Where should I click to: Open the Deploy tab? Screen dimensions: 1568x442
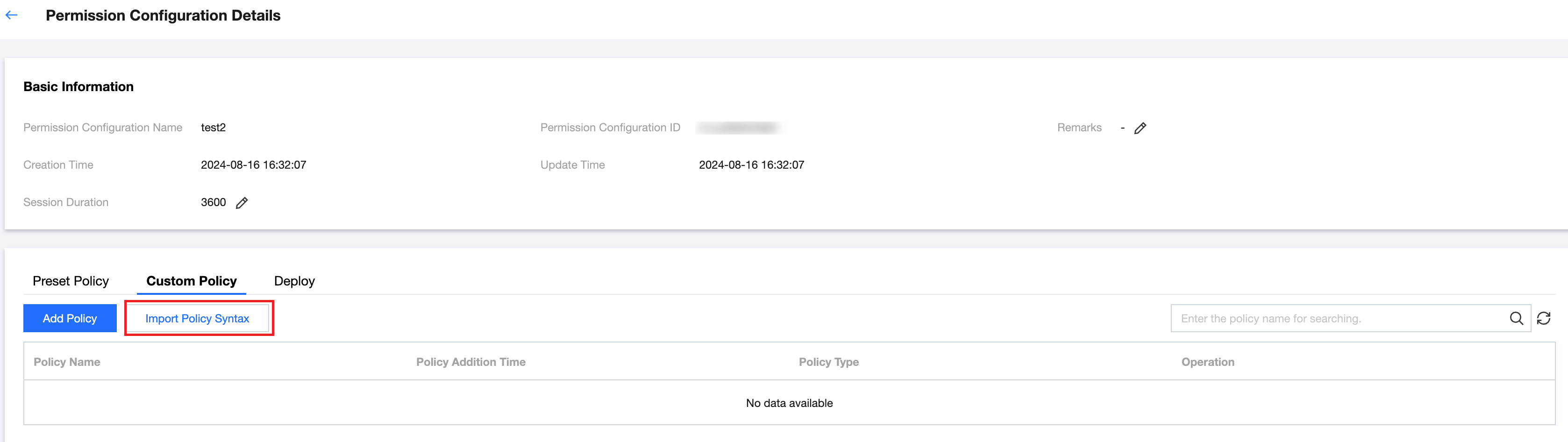(294, 281)
